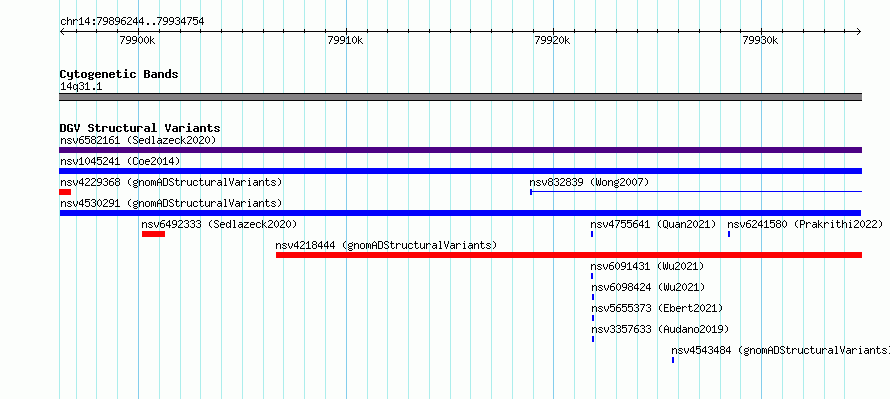Select the purple nsv6582161 variant bar

(x=460, y=150)
